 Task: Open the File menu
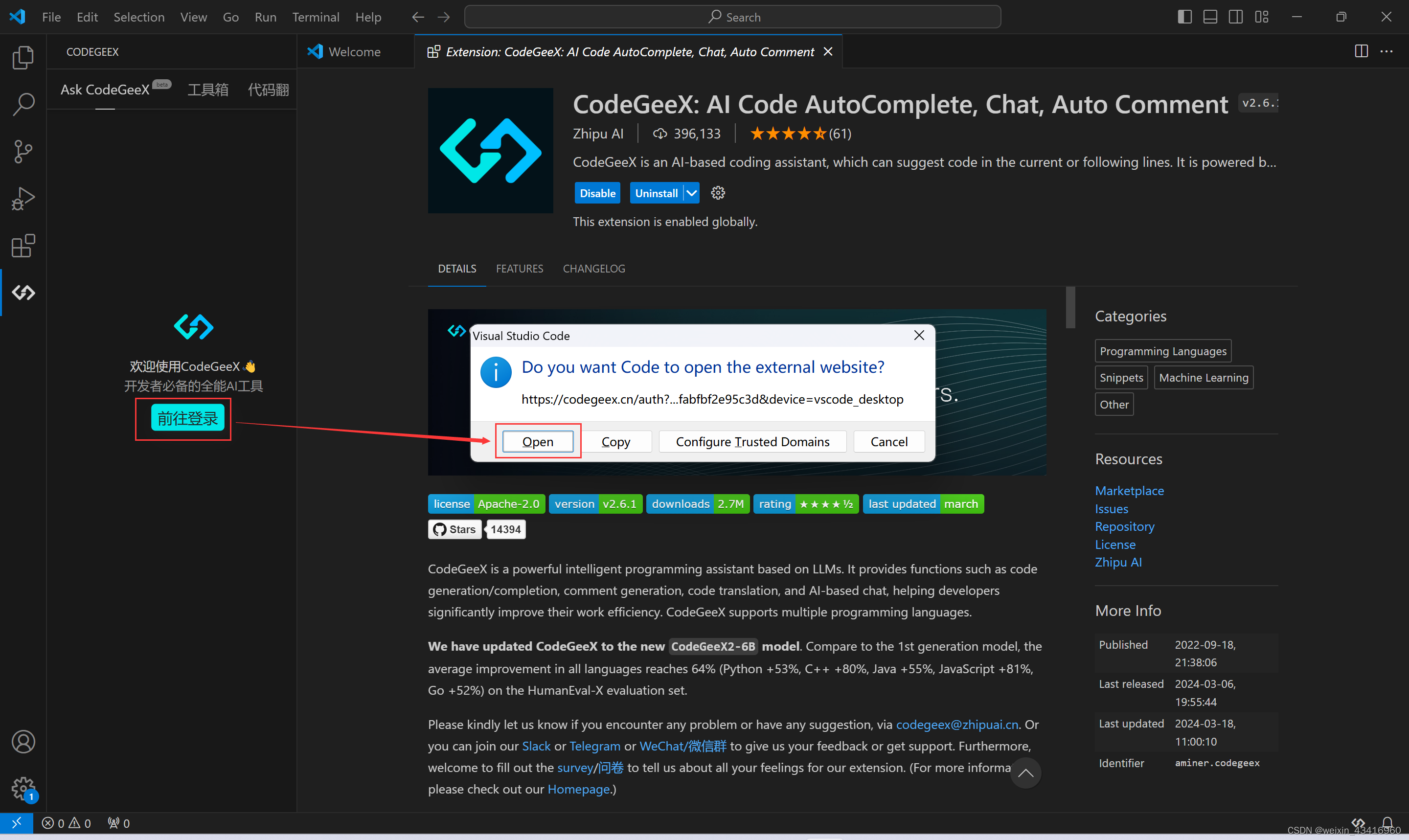pos(51,17)
